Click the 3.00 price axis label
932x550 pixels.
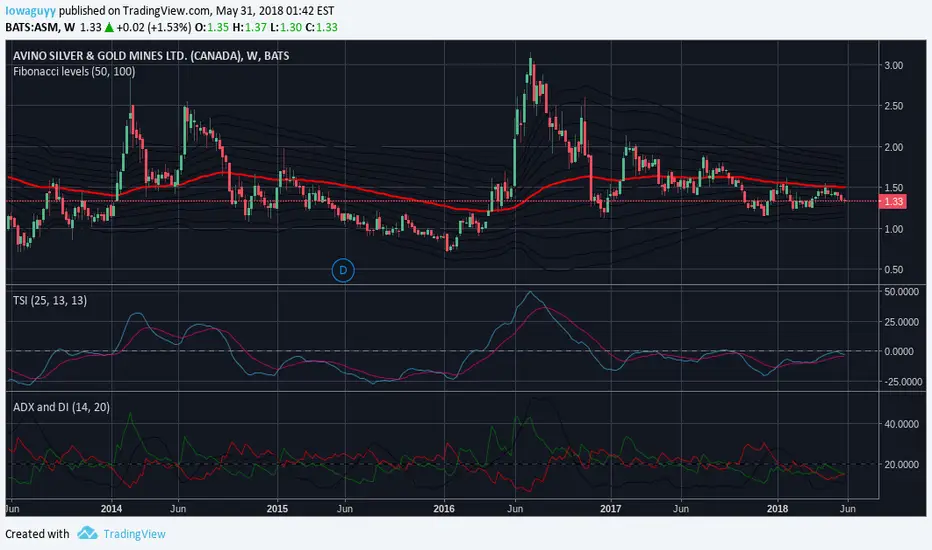point(893,65)
